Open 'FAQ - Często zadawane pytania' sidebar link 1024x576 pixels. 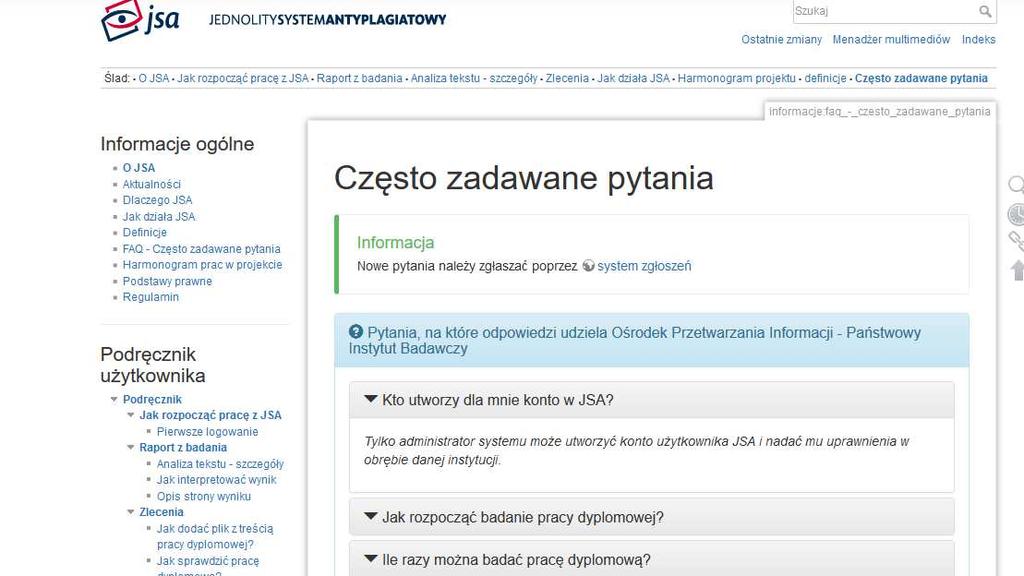[x=201, y=249]
